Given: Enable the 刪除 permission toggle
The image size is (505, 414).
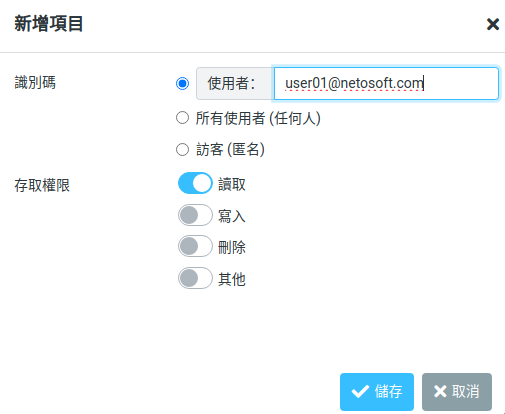Looking at the screenshot, I should [x=195, y=246].
